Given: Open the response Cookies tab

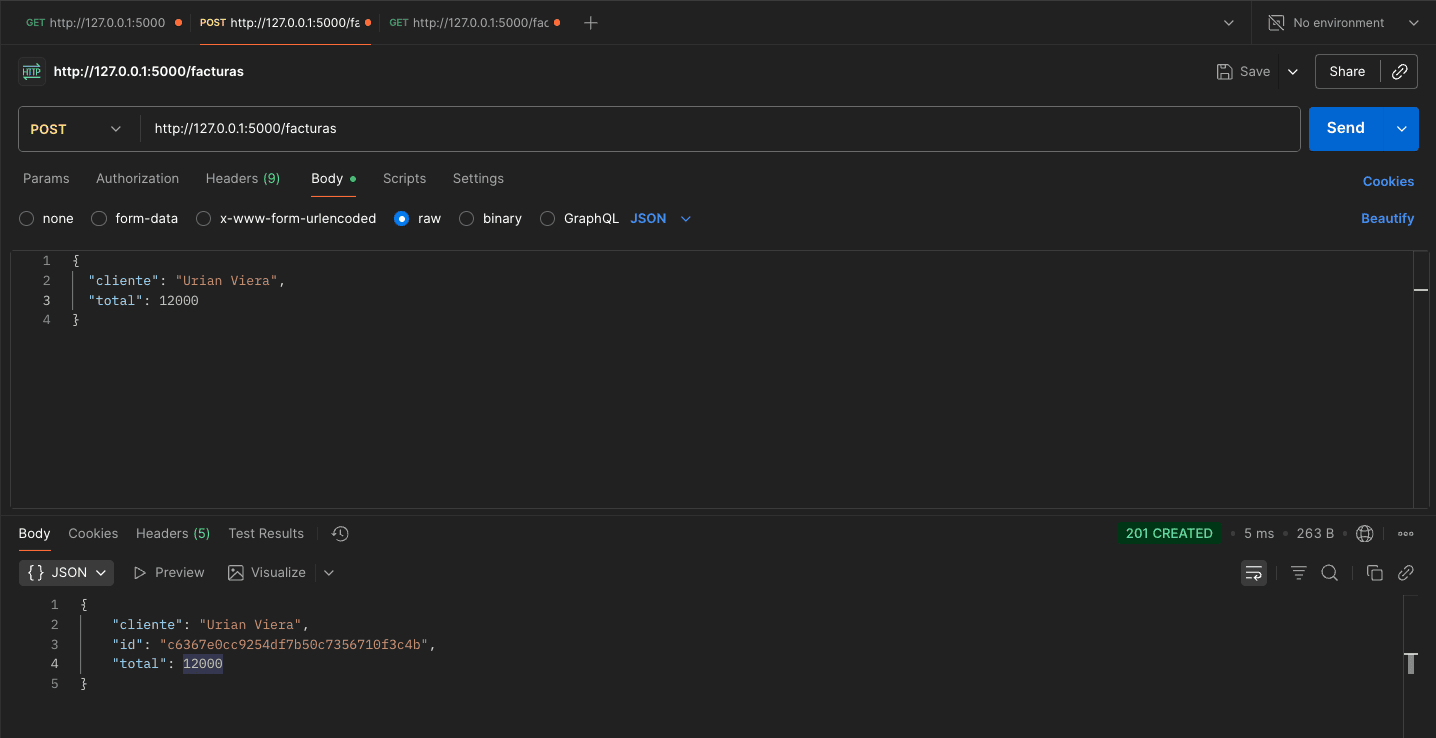Looking at the screenshot, I should coord(93,533).
